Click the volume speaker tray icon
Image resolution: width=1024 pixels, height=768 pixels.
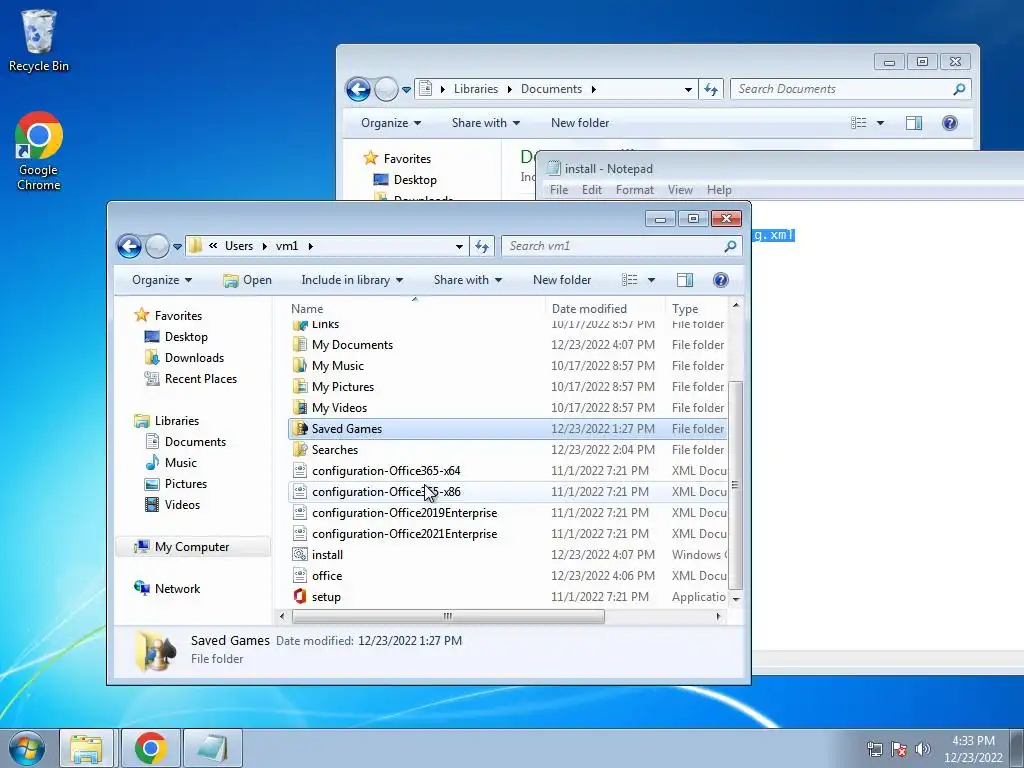tap(923, 749)
